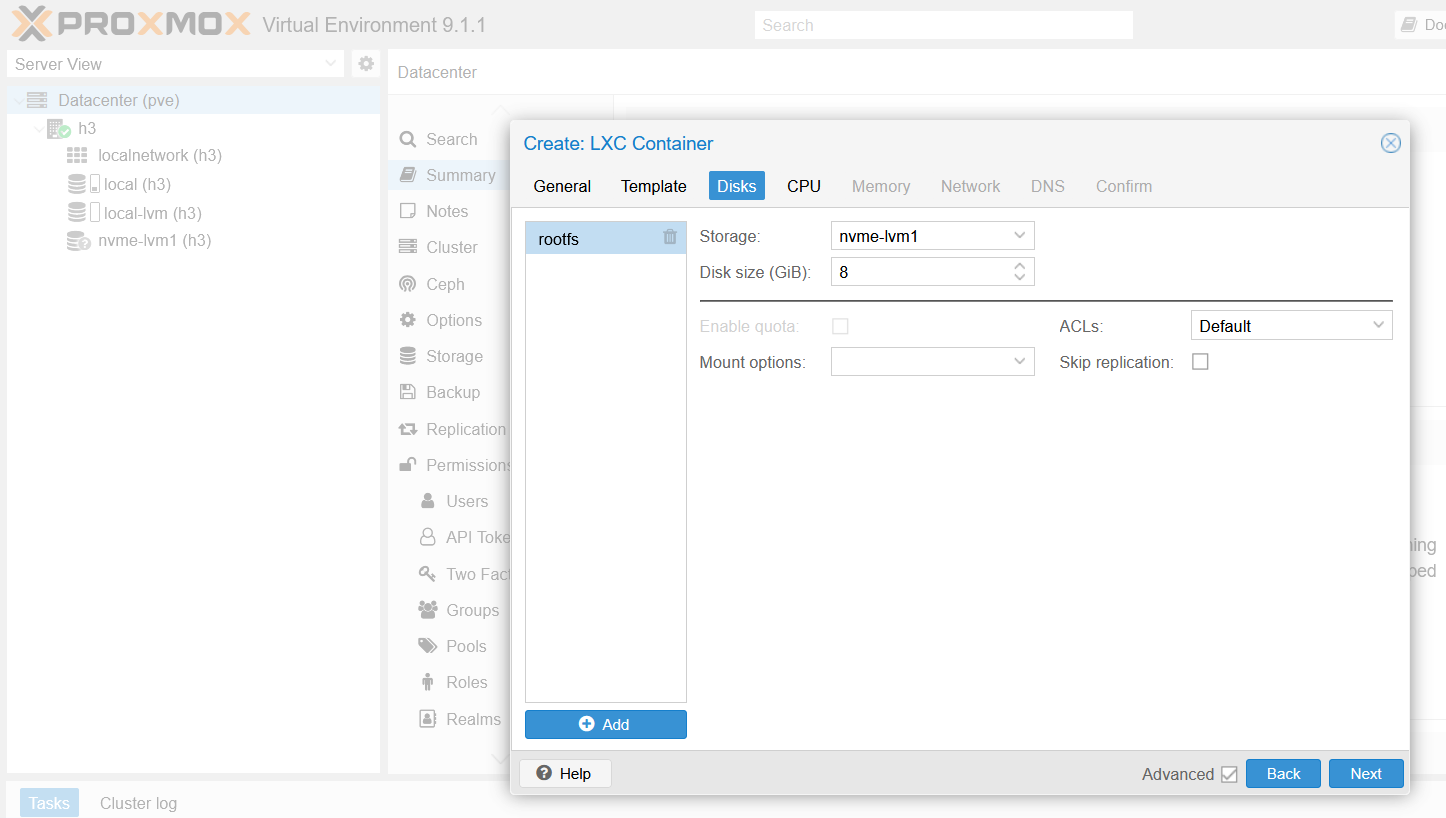
Task: Close the Create LXC Container dialog
Action: pyautogui.click(x=1390, y=143)
